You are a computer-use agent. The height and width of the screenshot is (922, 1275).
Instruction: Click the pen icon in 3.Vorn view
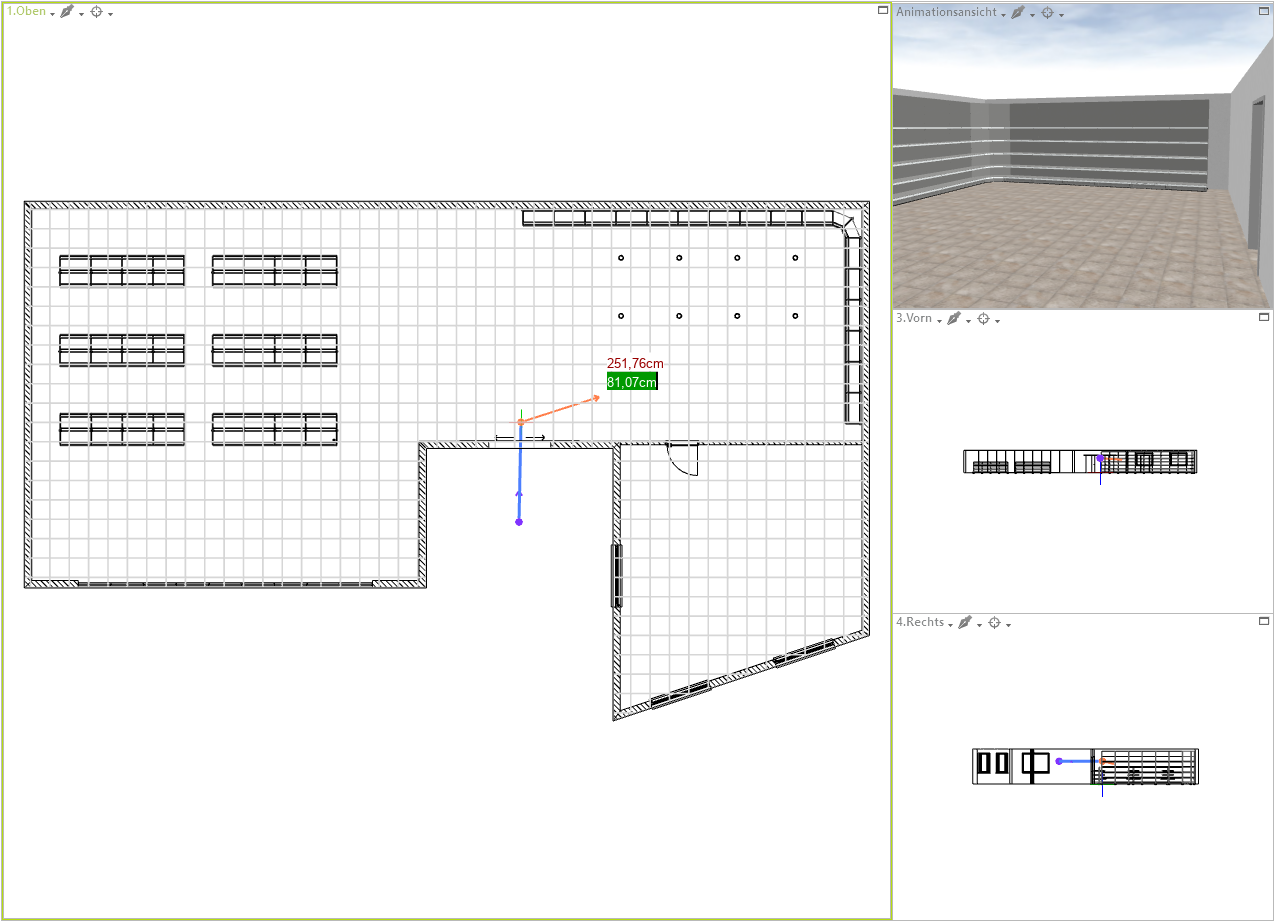click(954, 318)
